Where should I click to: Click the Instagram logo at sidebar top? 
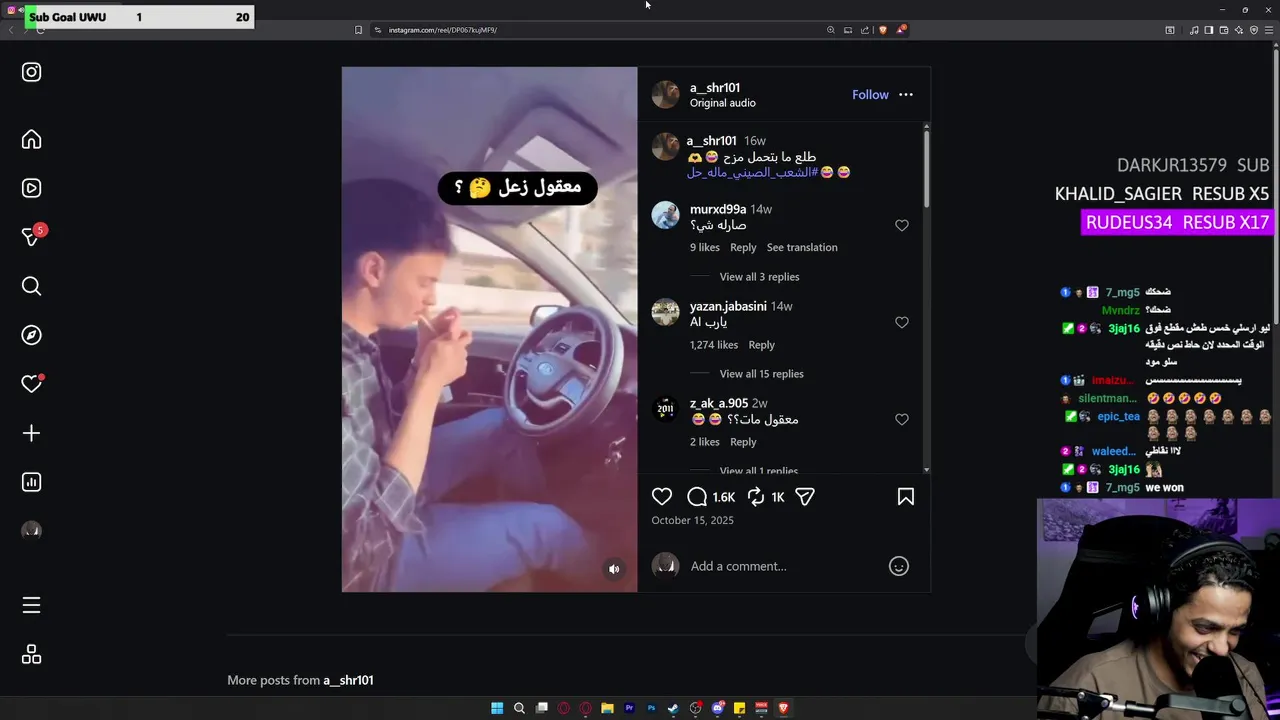click(31, 72)
